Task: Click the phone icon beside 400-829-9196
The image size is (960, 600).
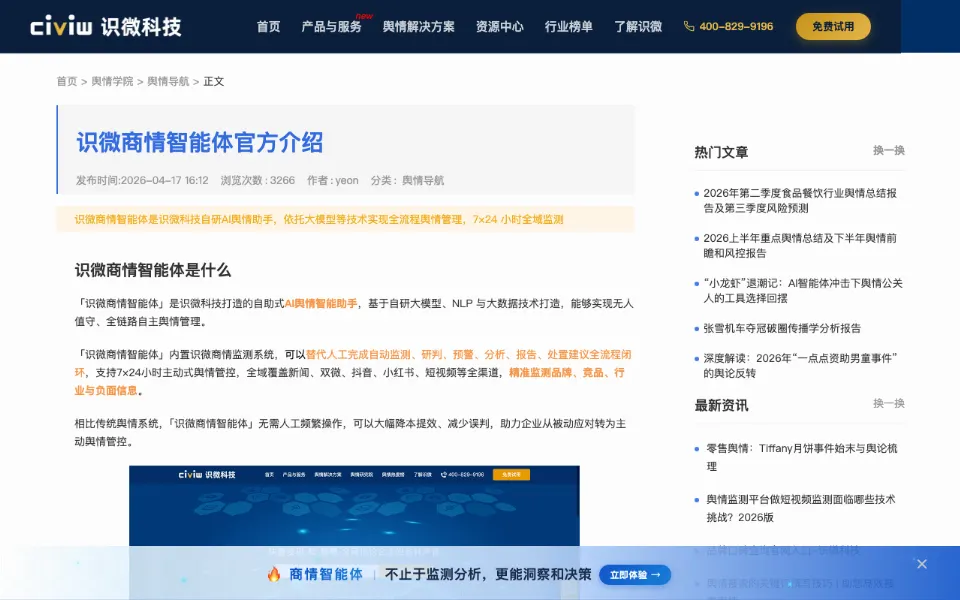Action: coord(689,26)
